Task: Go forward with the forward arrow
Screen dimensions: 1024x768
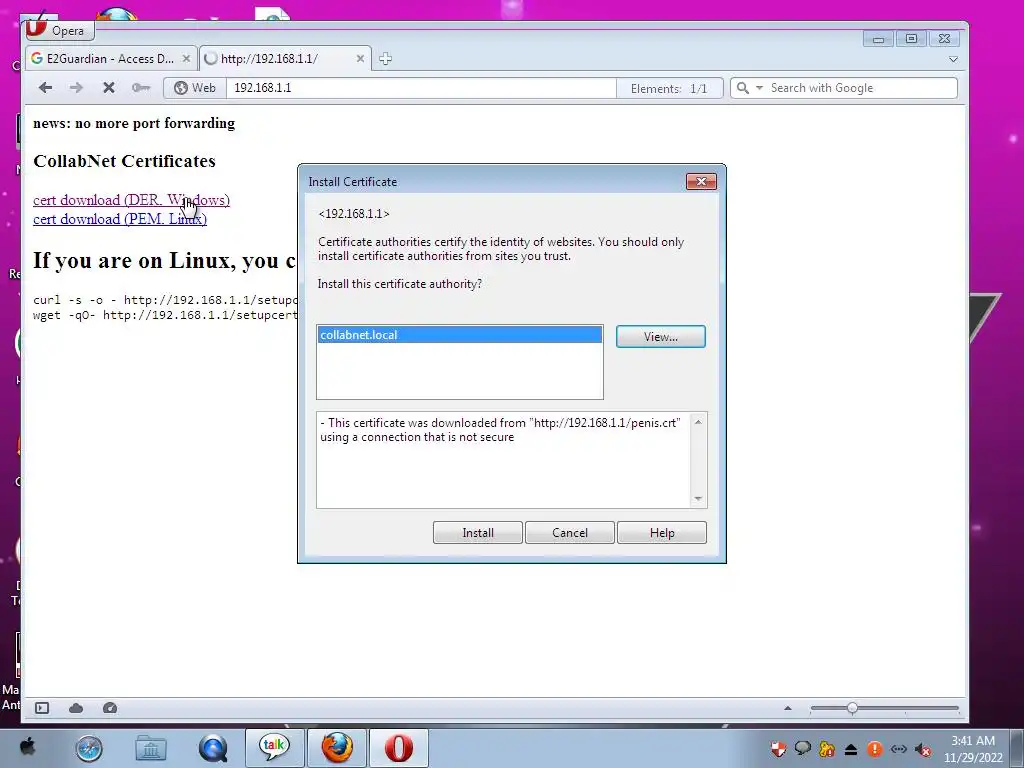Action: pos(76,88)
